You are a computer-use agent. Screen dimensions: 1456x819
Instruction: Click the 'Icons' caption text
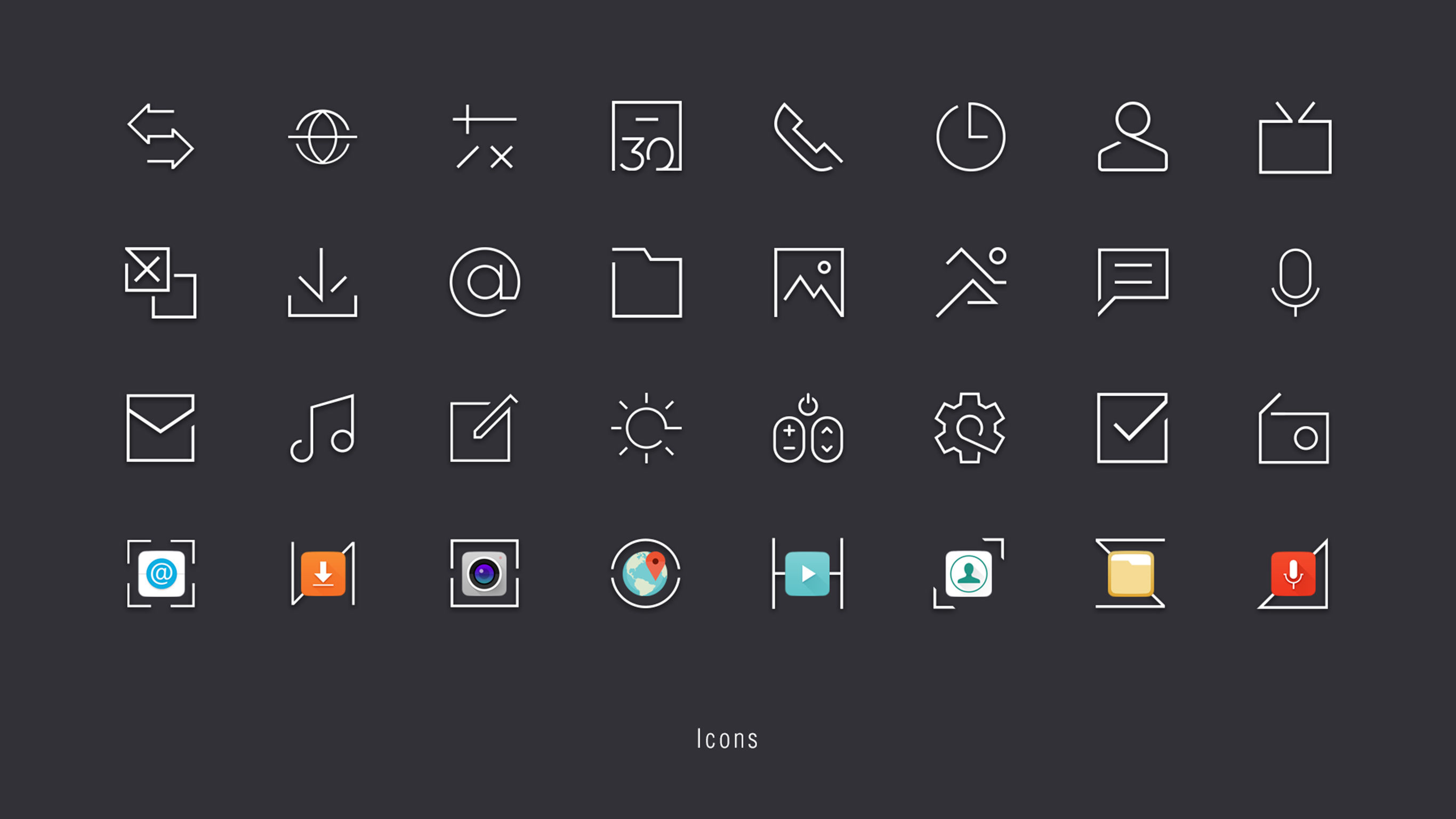(727, 738)
